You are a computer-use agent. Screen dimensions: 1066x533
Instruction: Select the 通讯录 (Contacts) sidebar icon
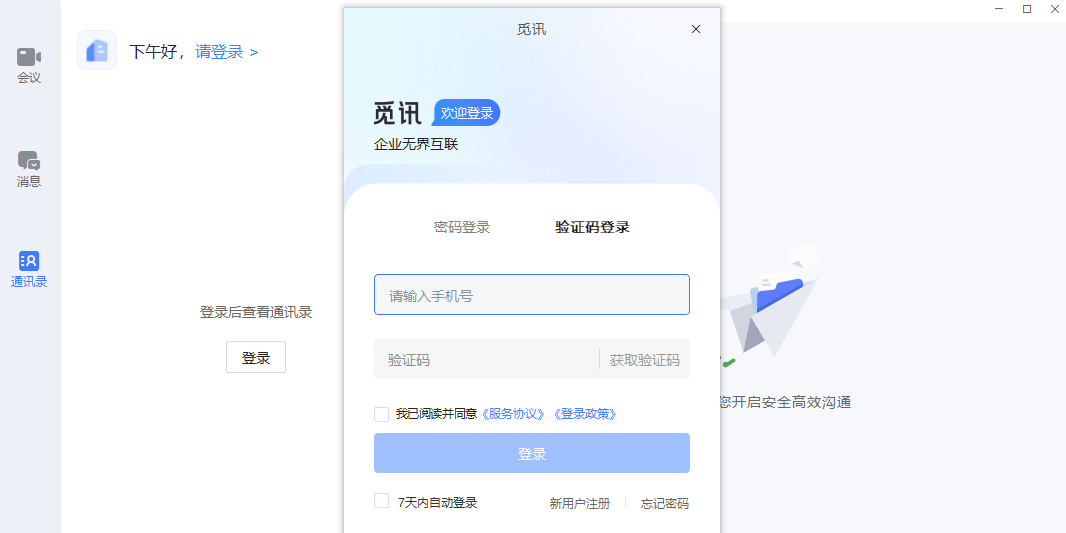29,268
